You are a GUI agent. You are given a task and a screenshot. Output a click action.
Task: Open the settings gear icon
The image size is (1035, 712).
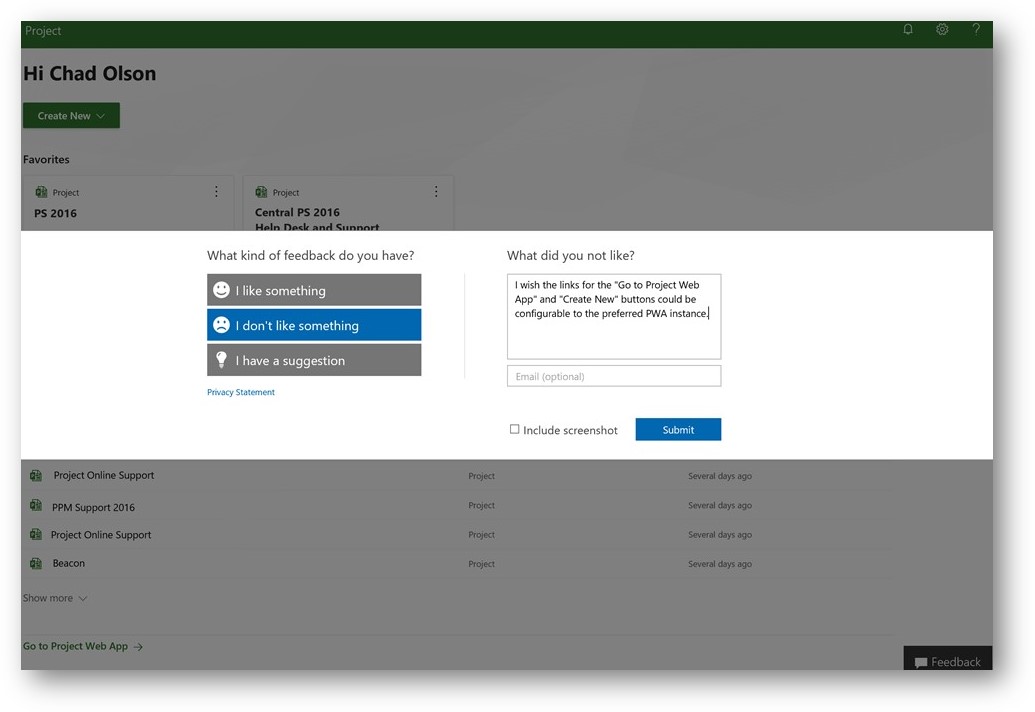(942, 30)
